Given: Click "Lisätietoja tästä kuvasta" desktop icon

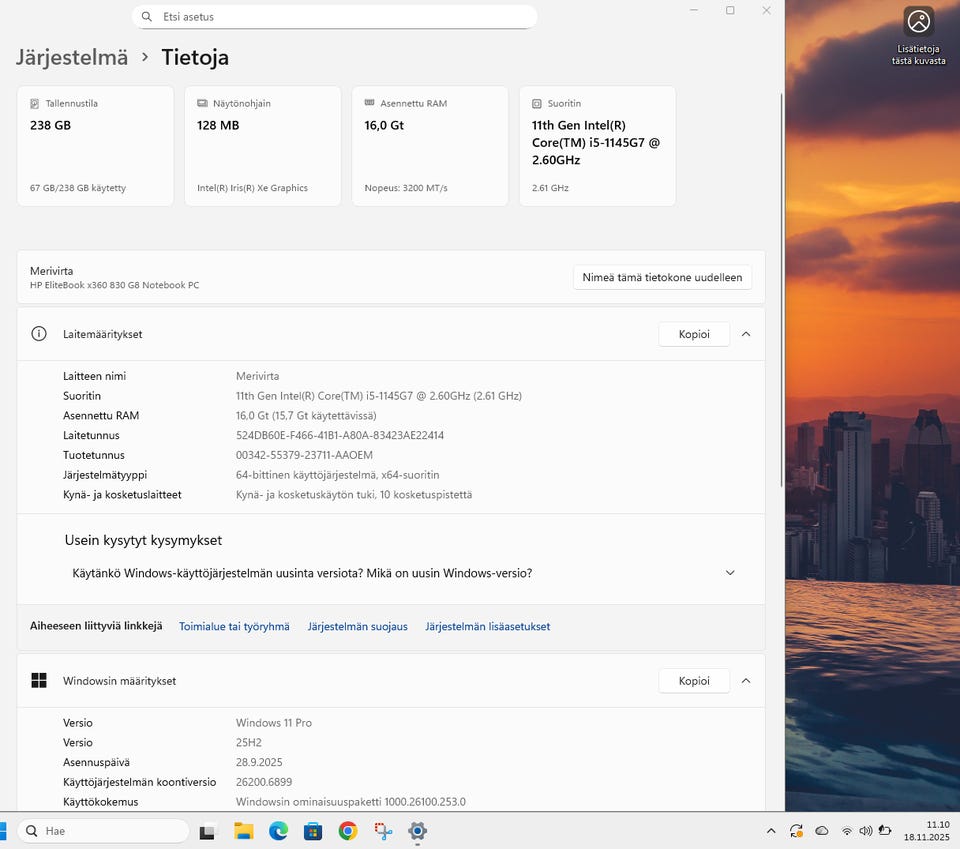Looking at the screenshot, I should pos(918,35).
